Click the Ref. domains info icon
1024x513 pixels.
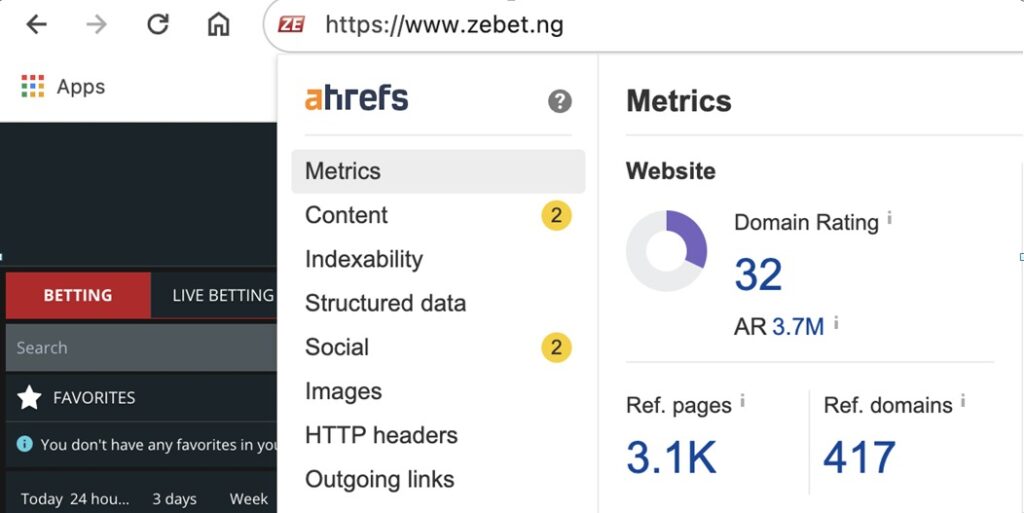963,401
